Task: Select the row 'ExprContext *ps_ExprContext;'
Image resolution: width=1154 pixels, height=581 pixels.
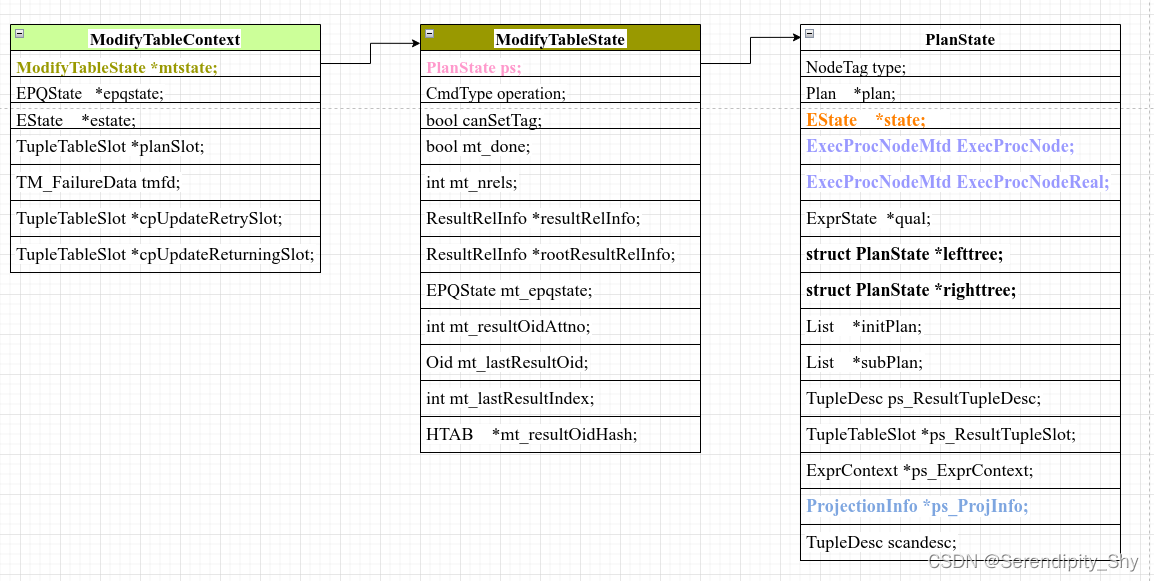Action: click(960, 471)
